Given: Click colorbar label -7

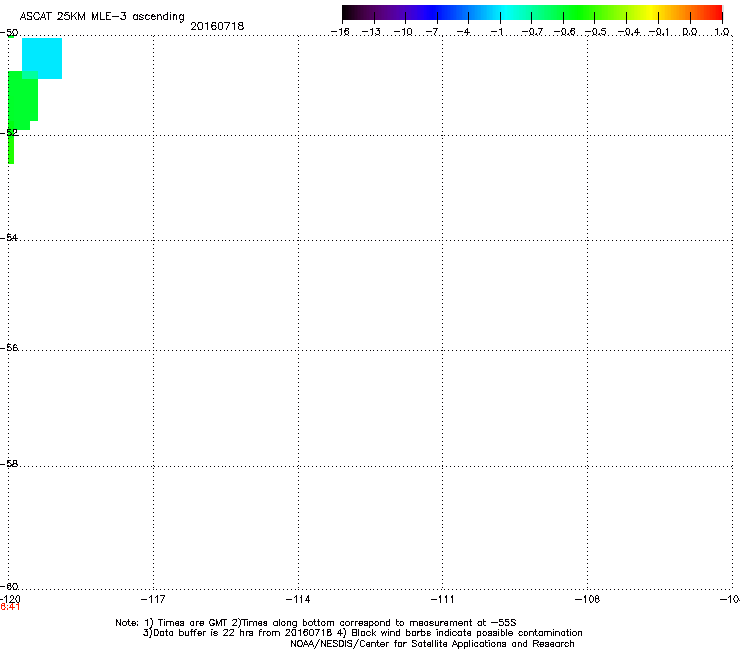Looking at the screenshot, I should pyautogui.click(x=432, y=32).
